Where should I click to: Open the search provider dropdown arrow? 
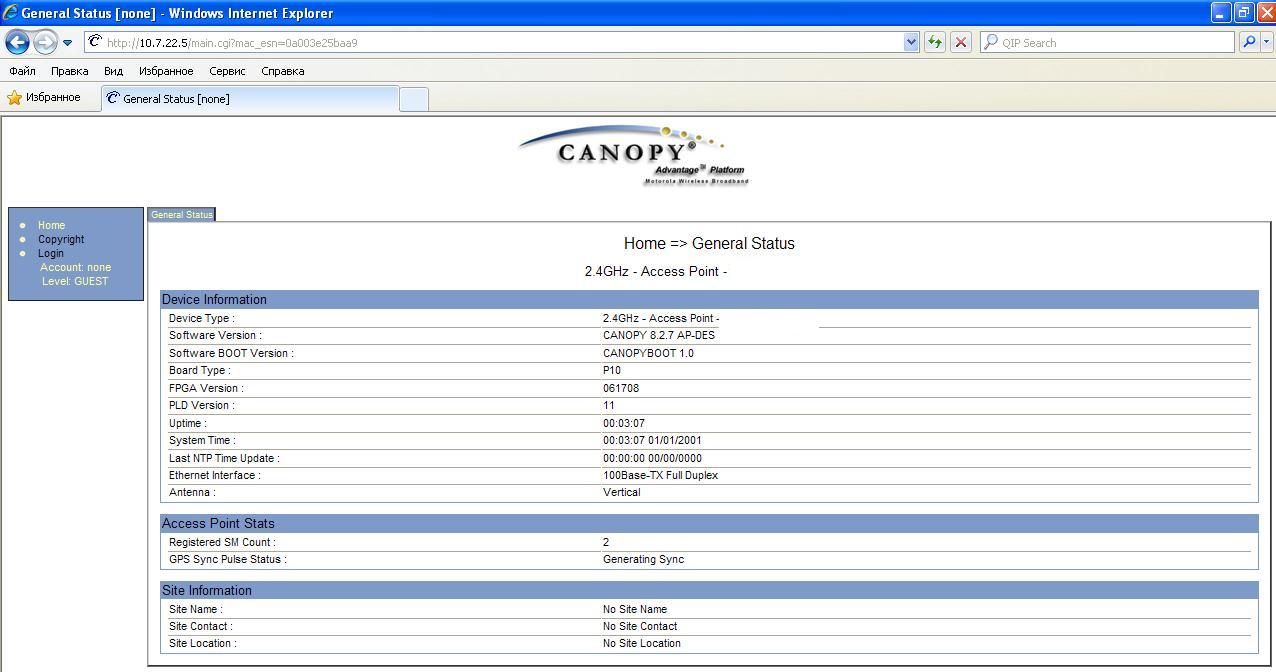tap(1266, 42)
